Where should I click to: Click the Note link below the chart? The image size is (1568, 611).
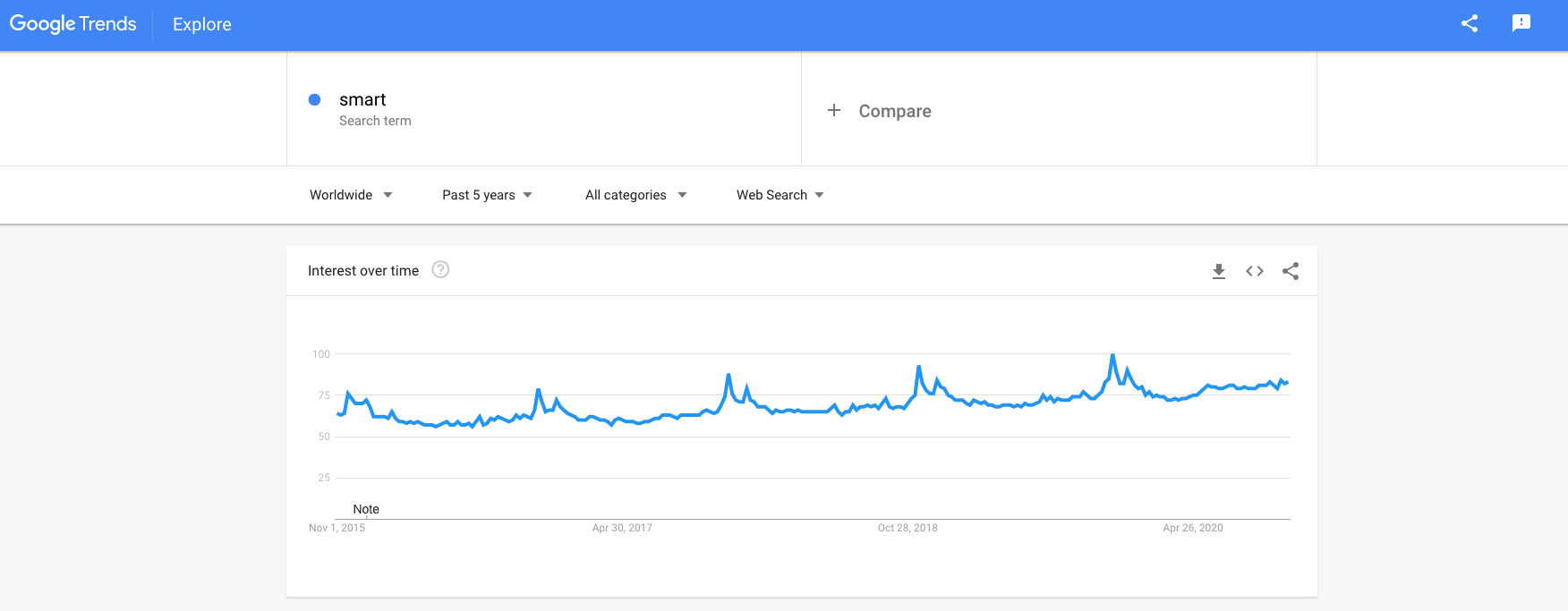pyautogui.click(x=365, y=508)
